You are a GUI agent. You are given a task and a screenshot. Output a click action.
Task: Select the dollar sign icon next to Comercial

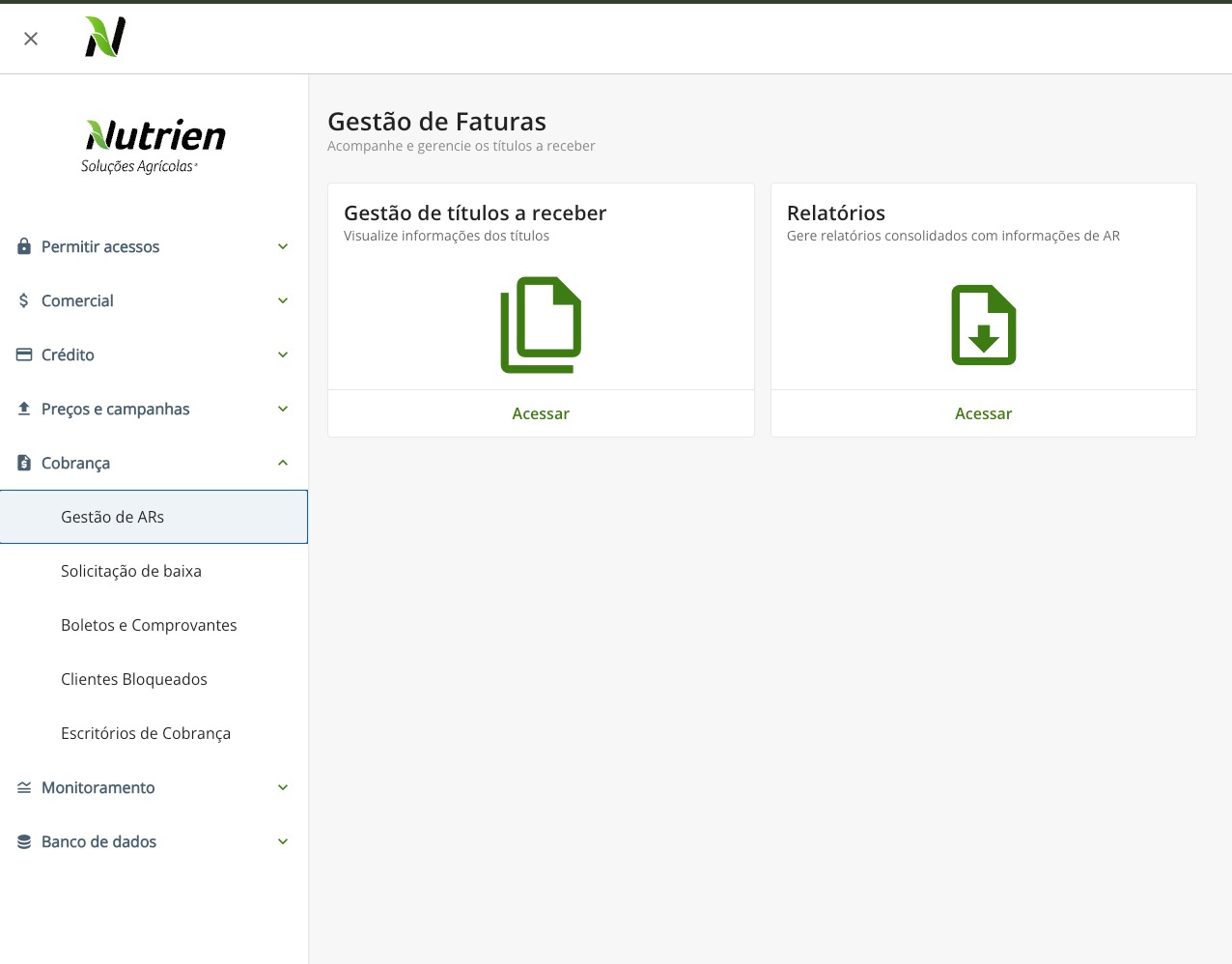click(23, 300)
